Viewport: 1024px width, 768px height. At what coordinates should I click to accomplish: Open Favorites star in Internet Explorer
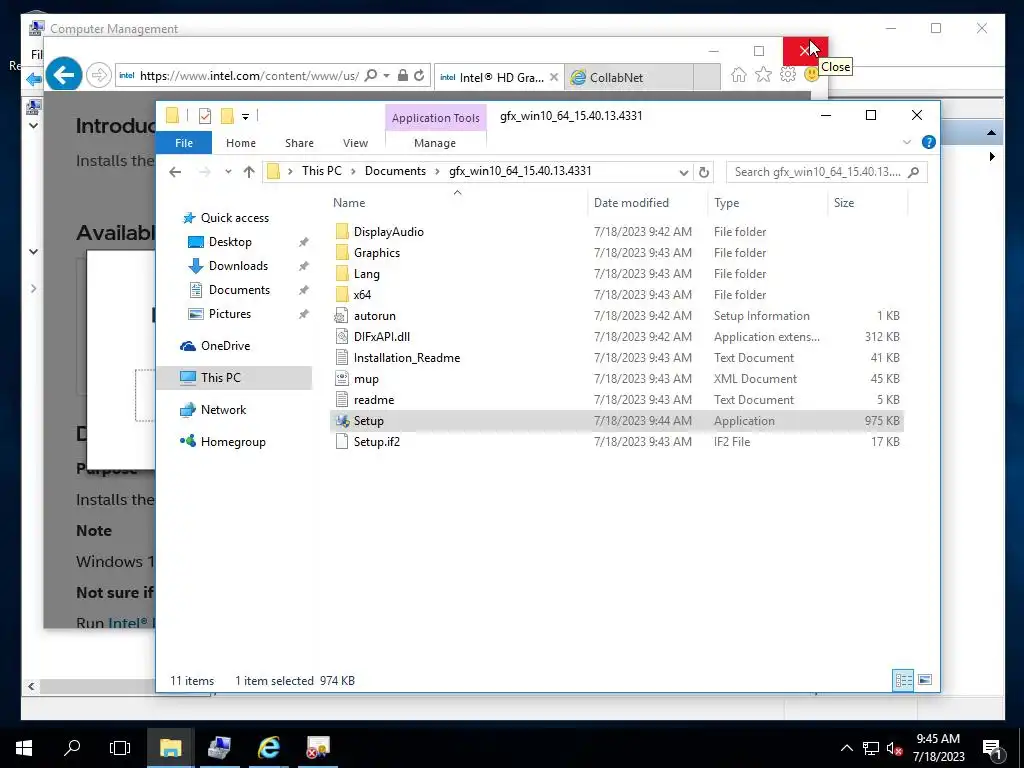(763, 75)
